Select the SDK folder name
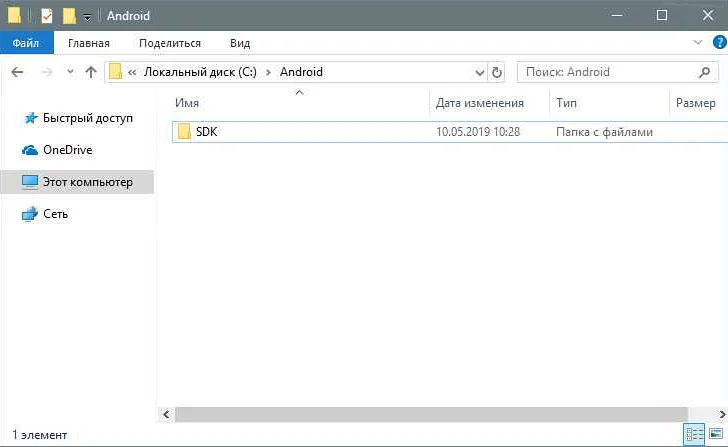Screen dimensions: 728x447 point(207,132)
